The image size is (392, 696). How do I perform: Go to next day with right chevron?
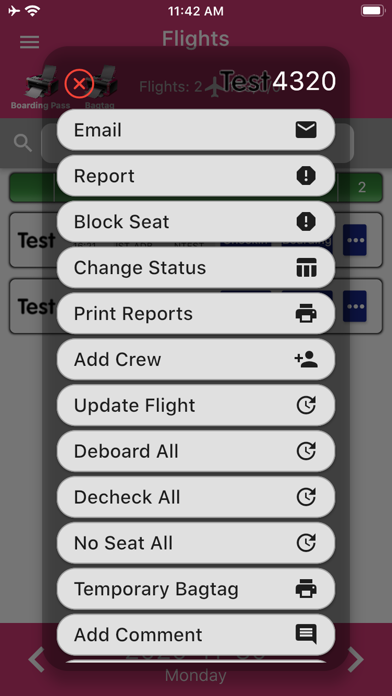[x=356, y=660]
